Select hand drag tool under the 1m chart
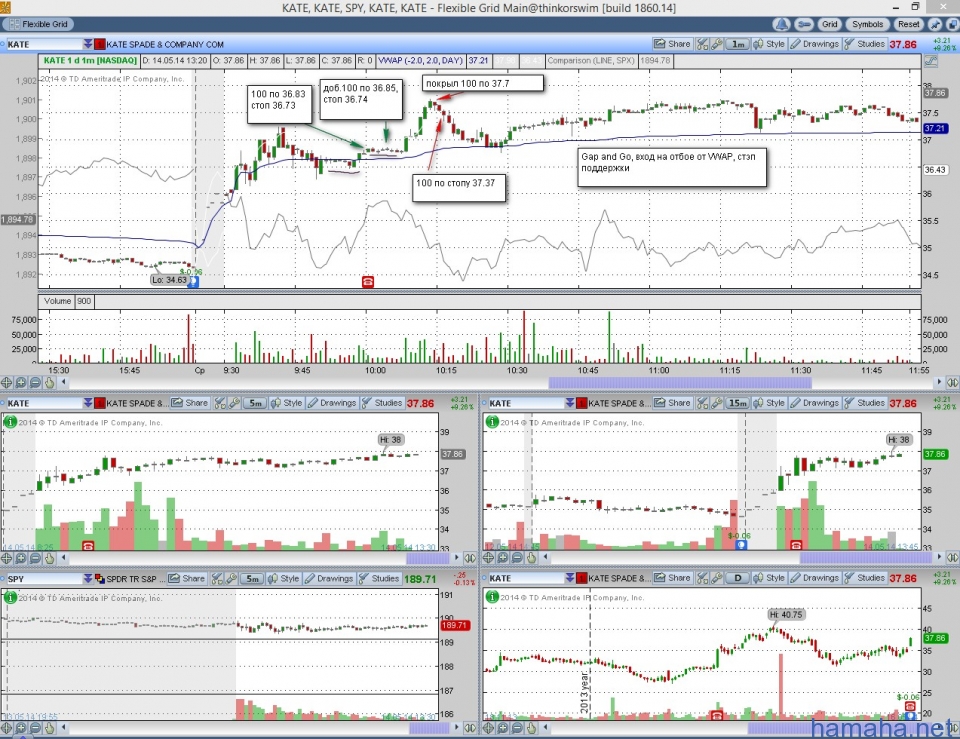 click(x=50, y=383)
